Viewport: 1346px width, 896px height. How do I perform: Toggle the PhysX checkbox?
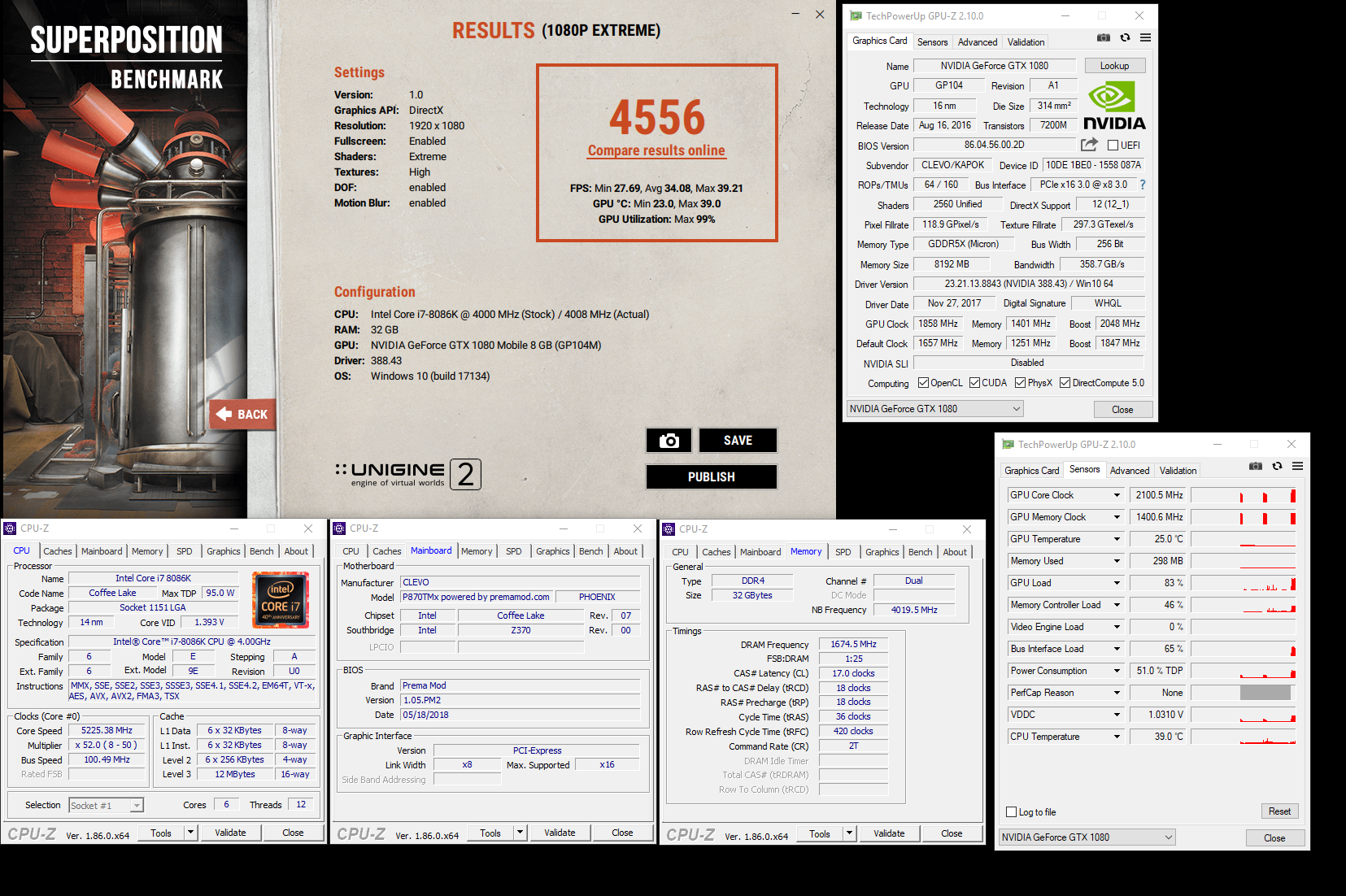tap(1020, 383)
